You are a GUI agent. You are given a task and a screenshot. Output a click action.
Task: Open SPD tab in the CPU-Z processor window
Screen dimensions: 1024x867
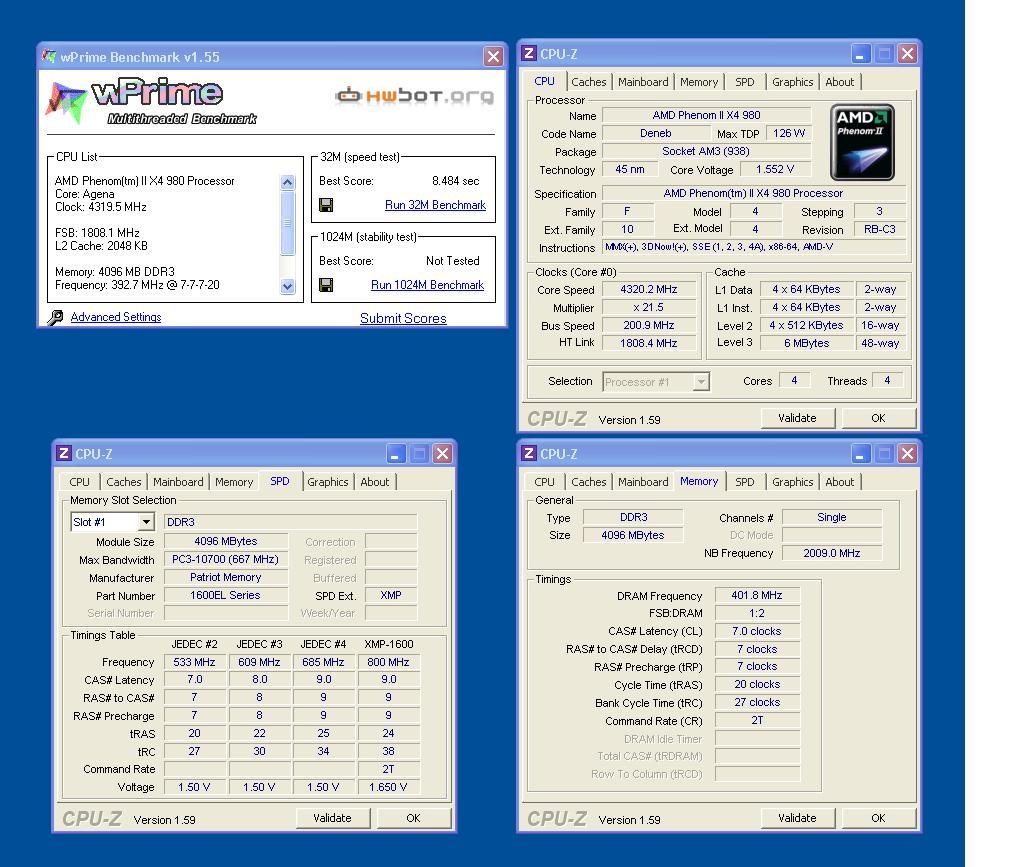click(x=744, y=82)
